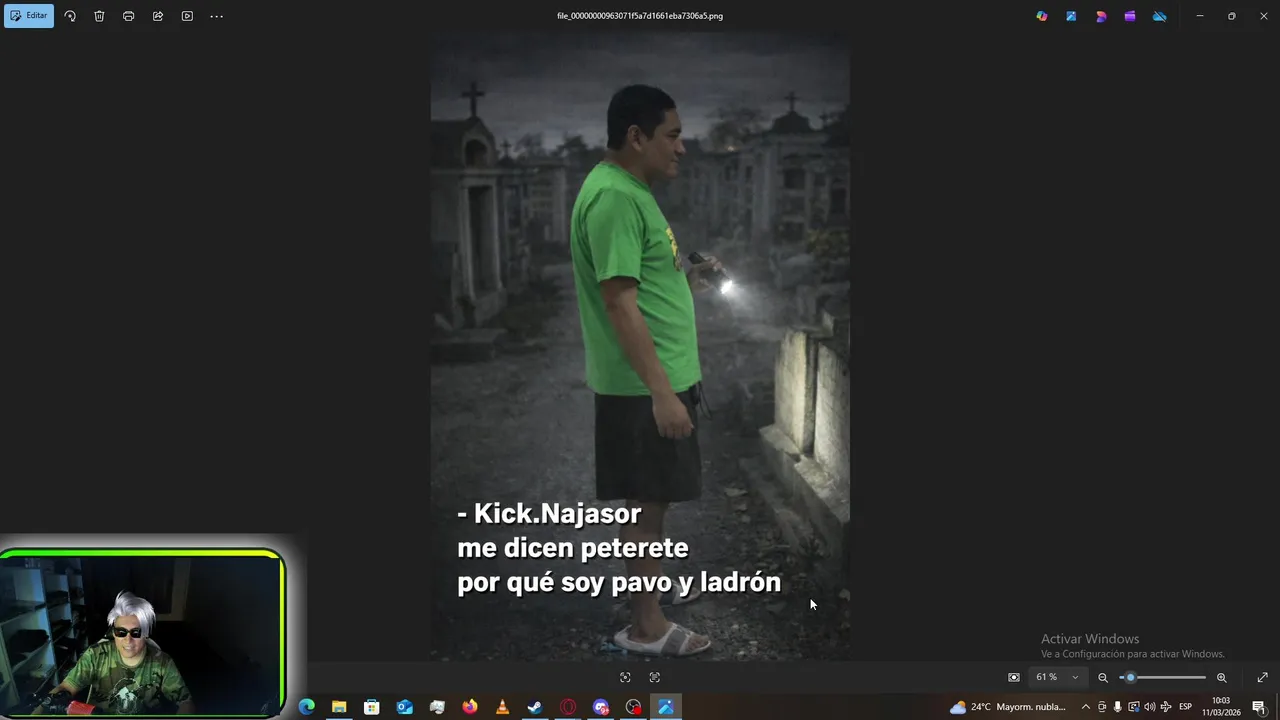Open VLC media player from the taskbar
1280x720 pixels.
(x=502, y=707)
